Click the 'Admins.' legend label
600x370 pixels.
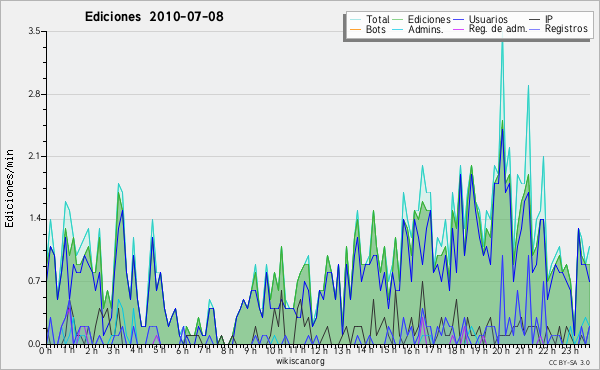(426, 29)
